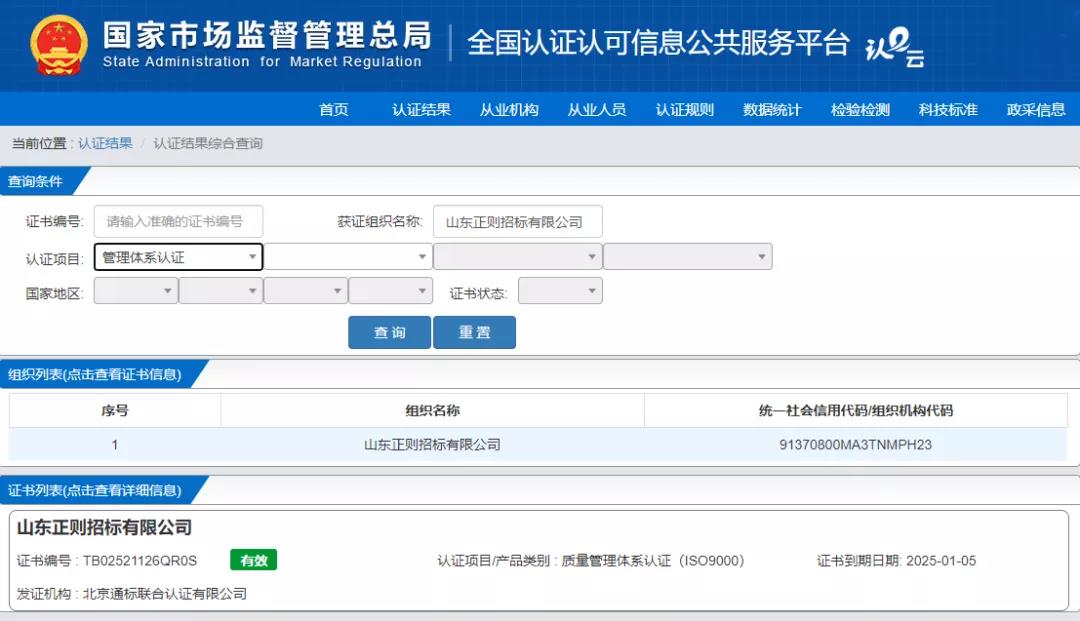
Task: Click the 获证组织名称 input field
Action: click(518, 221)
